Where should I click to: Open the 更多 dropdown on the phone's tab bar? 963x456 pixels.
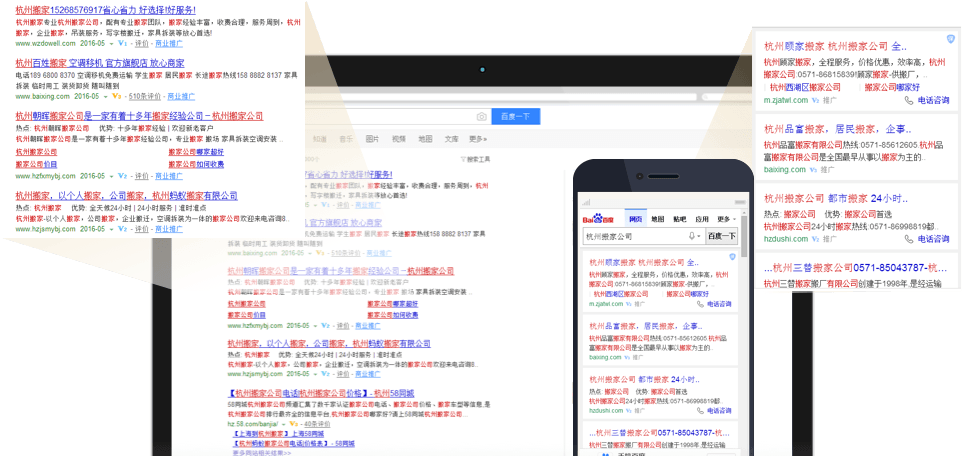[x=727, y=219]
